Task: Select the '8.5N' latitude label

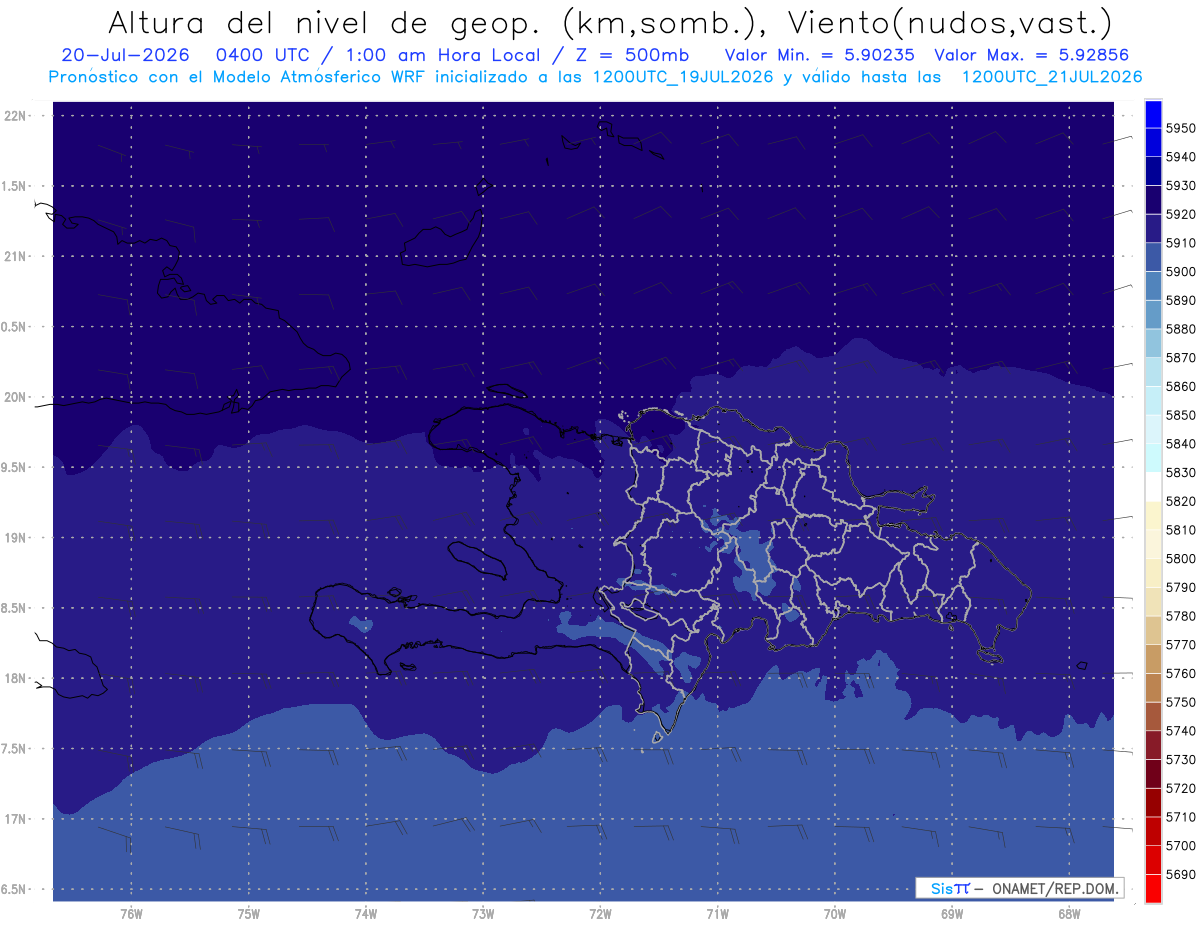Action: tap(15, 608)
